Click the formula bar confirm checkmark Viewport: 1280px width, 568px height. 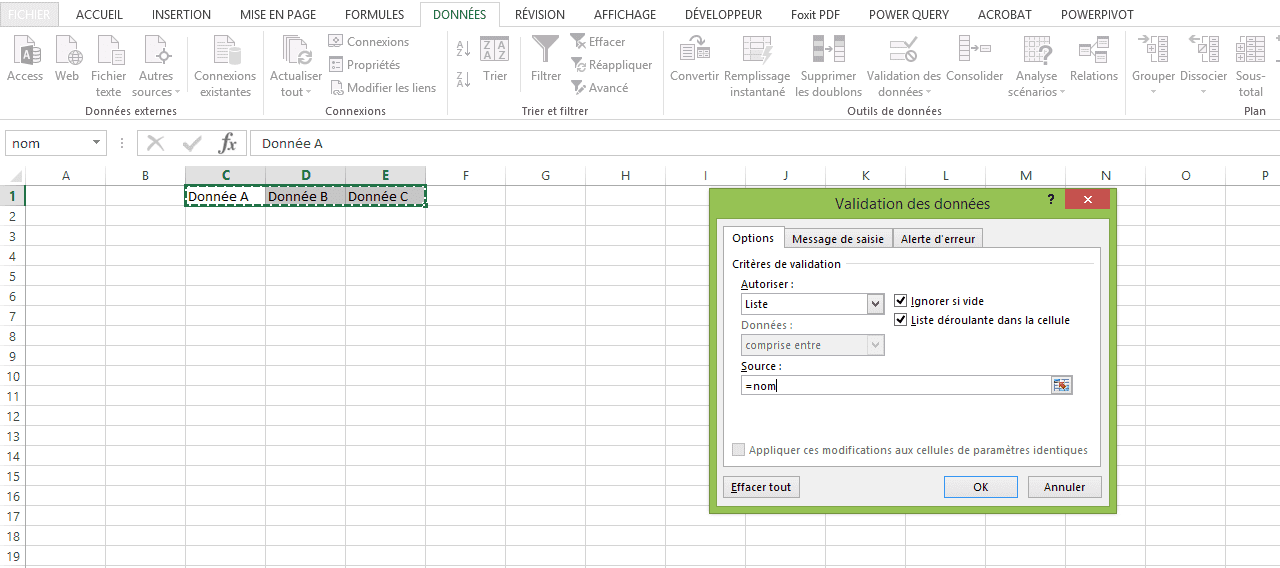coord(192,143)
